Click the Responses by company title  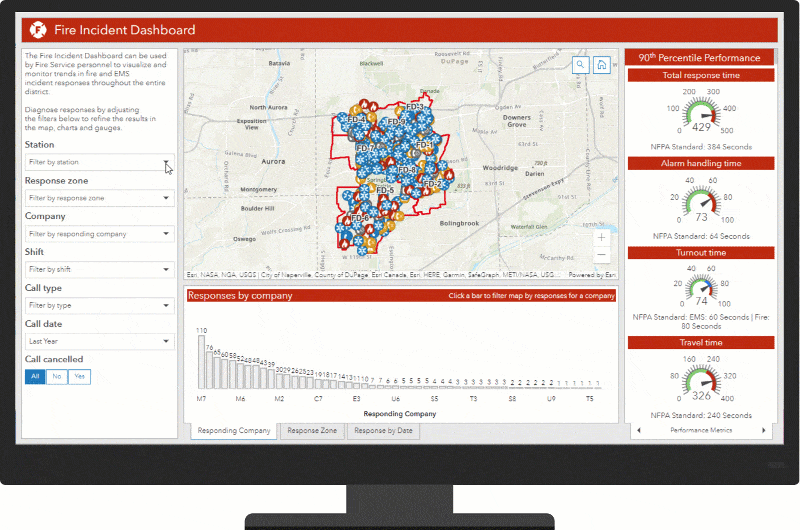240,295
